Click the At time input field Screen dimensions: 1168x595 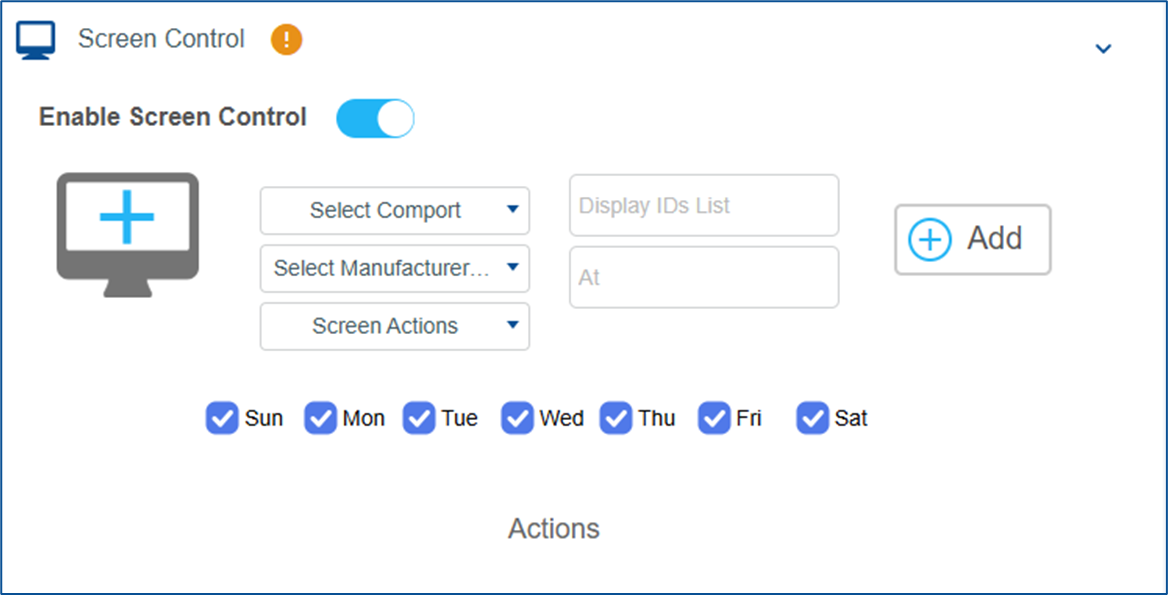pos(704,277)
